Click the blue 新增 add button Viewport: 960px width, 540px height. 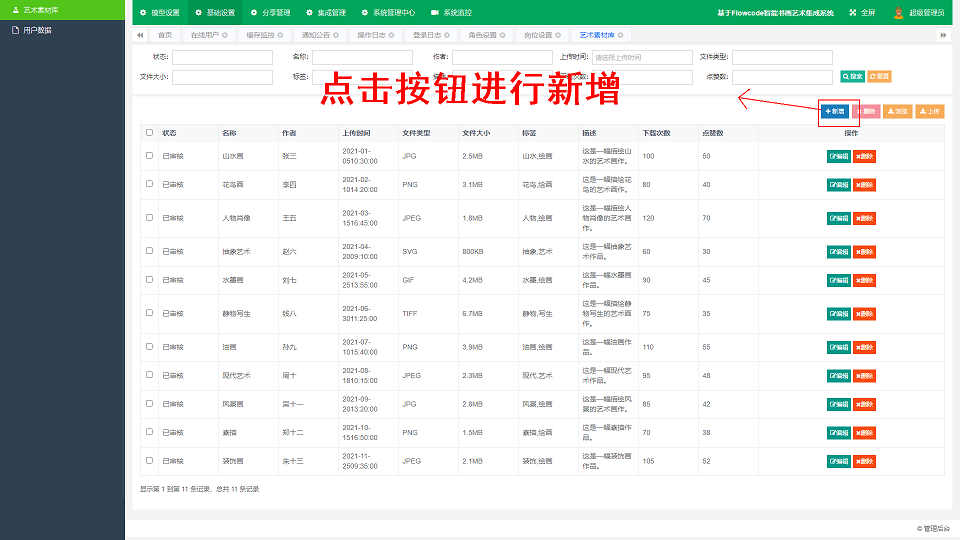point(835,111)
